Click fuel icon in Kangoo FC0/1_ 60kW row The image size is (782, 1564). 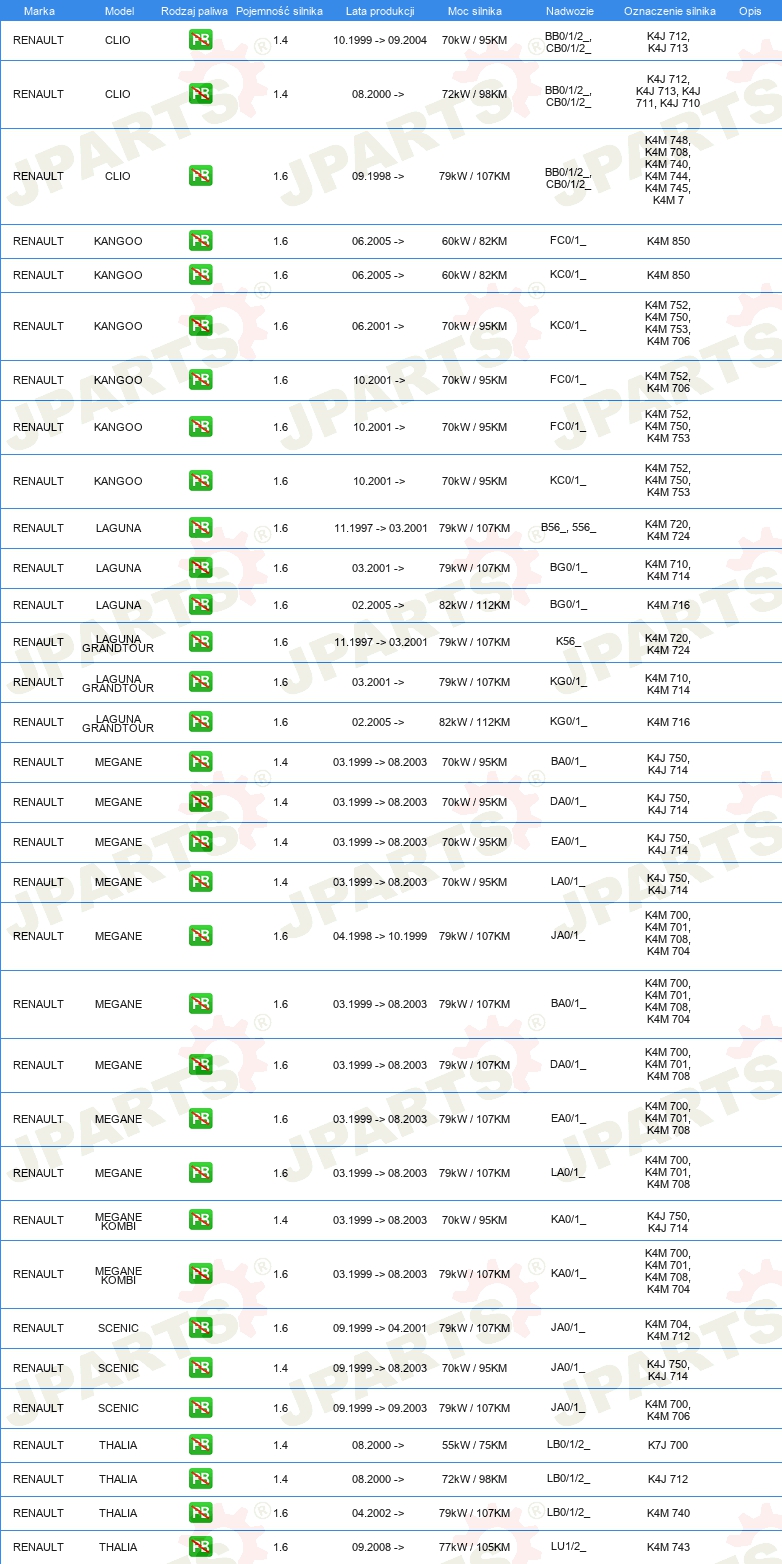[200, 241]
